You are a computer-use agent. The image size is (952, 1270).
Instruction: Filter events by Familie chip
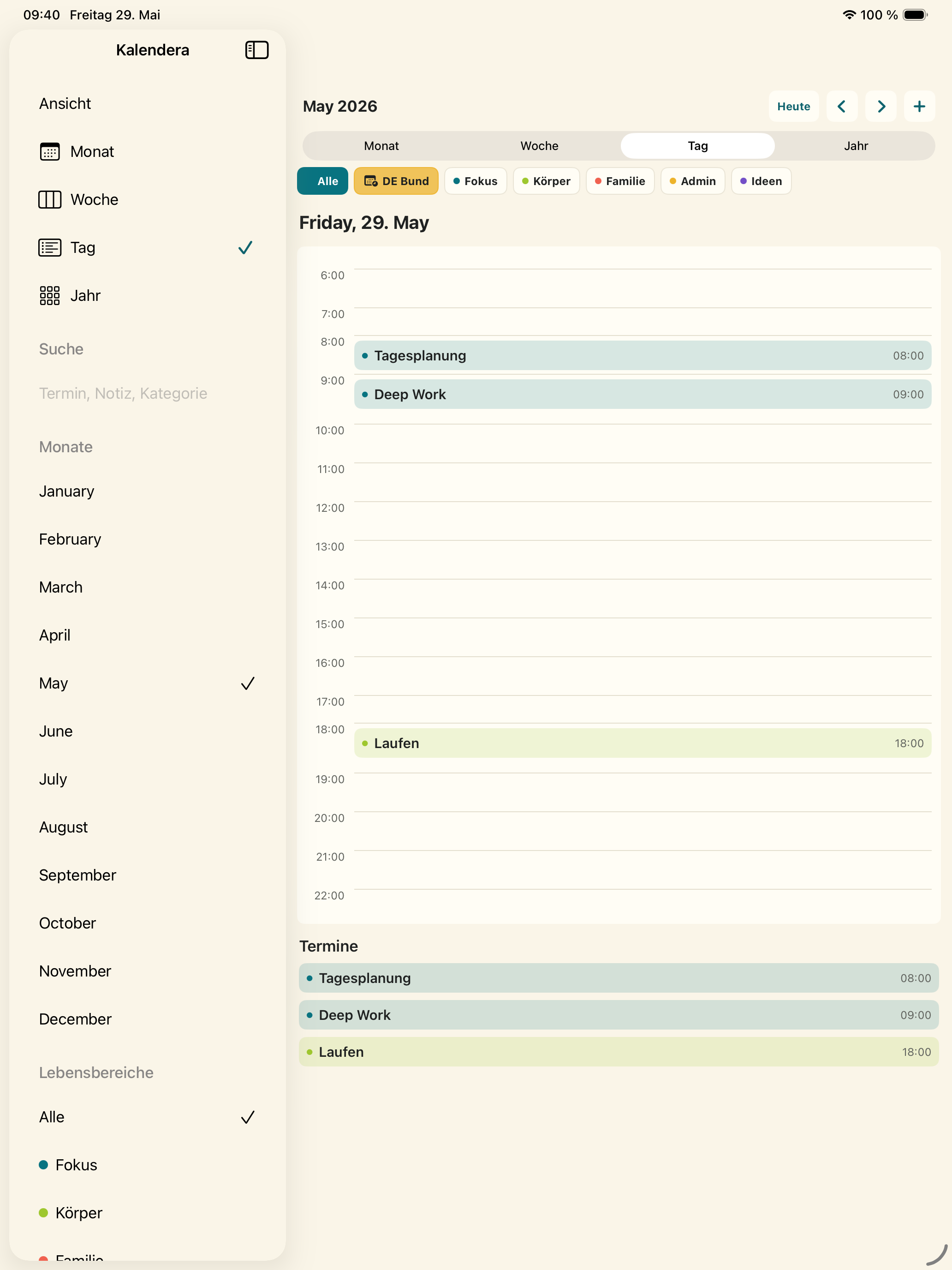click(x=620, y=181)
